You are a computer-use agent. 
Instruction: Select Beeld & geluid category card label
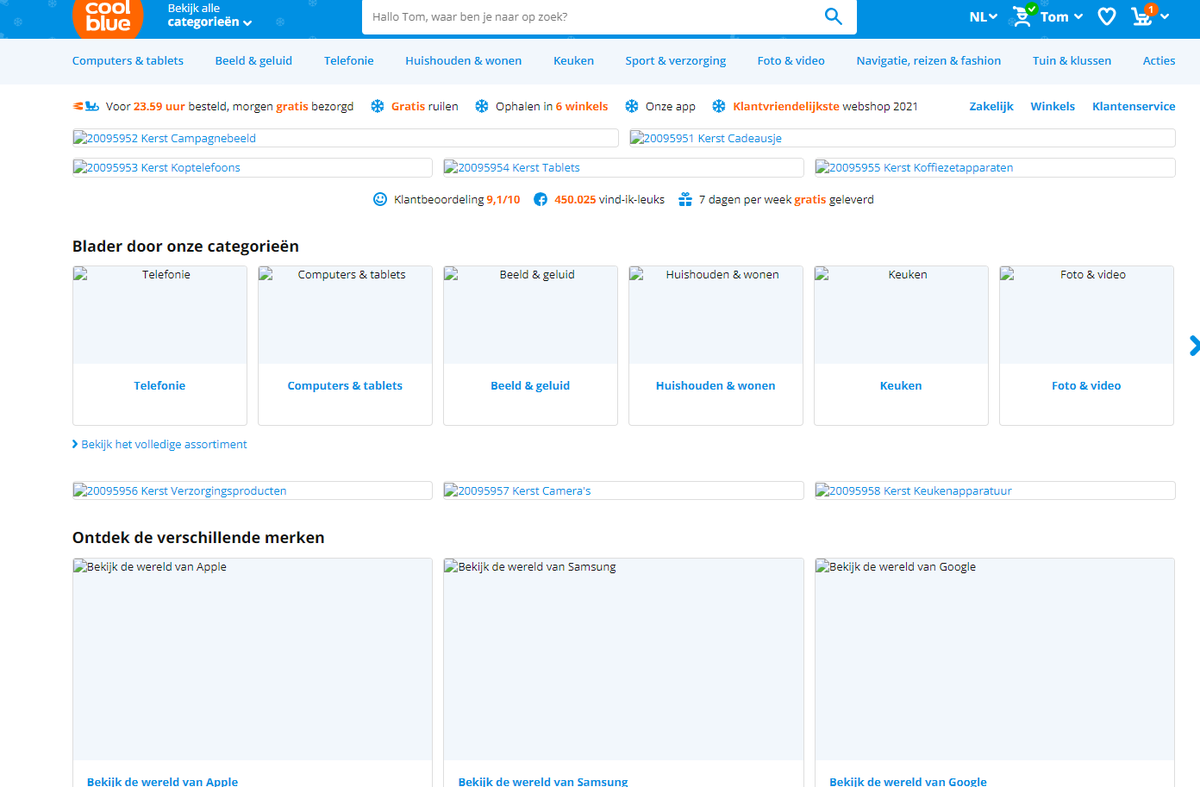530,386
